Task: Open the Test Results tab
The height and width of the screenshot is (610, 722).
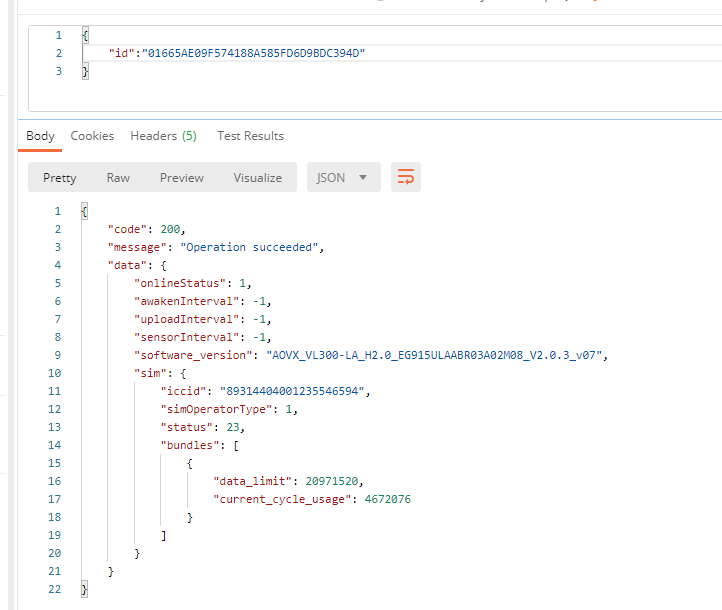Action: (x=250, y=136)
